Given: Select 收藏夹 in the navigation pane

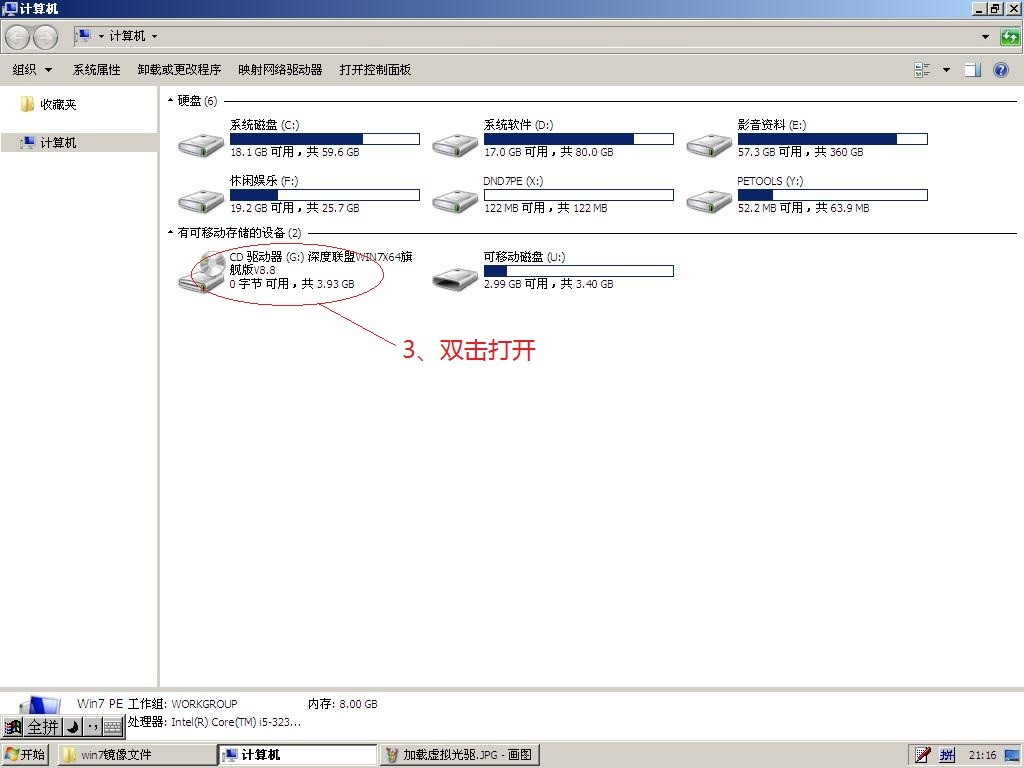Looking at the screenshot, I should (58, 104).
